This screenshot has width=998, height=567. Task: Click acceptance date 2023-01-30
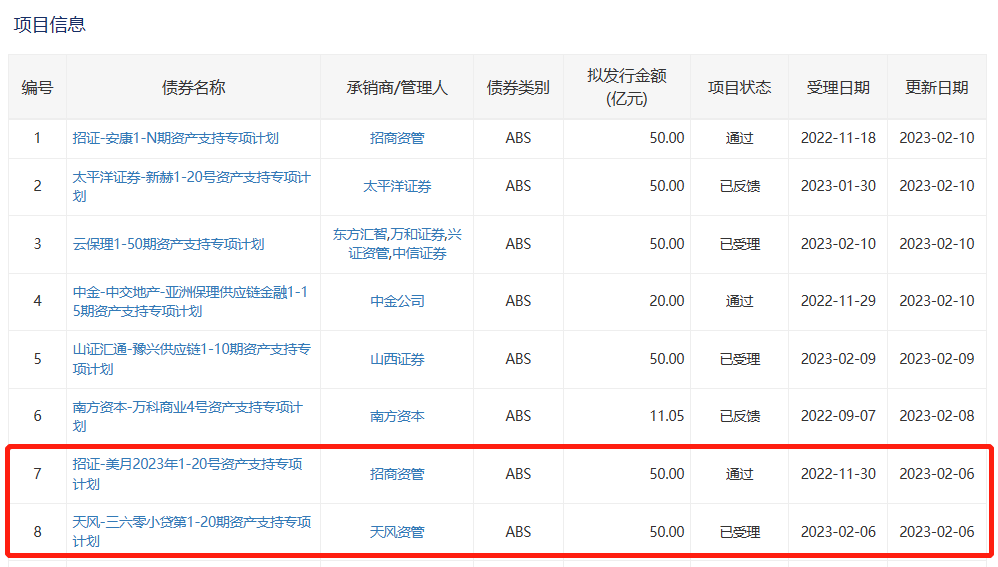[838, 186]
